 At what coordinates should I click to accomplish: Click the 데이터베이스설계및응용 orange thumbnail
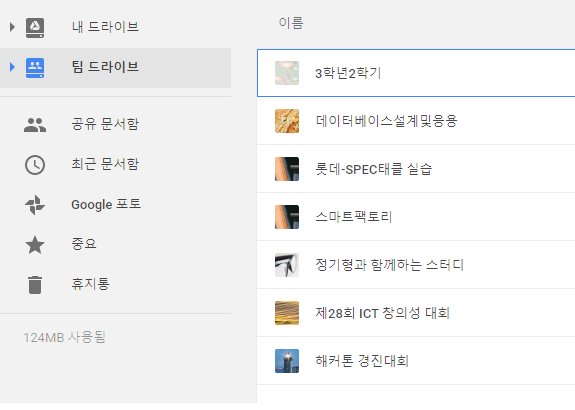coord(287,121)
